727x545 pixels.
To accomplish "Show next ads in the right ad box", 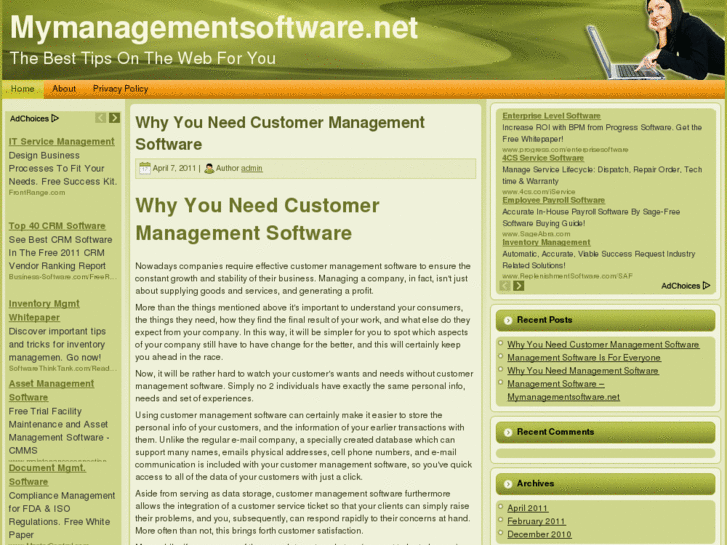I will [x=519, y=286].
